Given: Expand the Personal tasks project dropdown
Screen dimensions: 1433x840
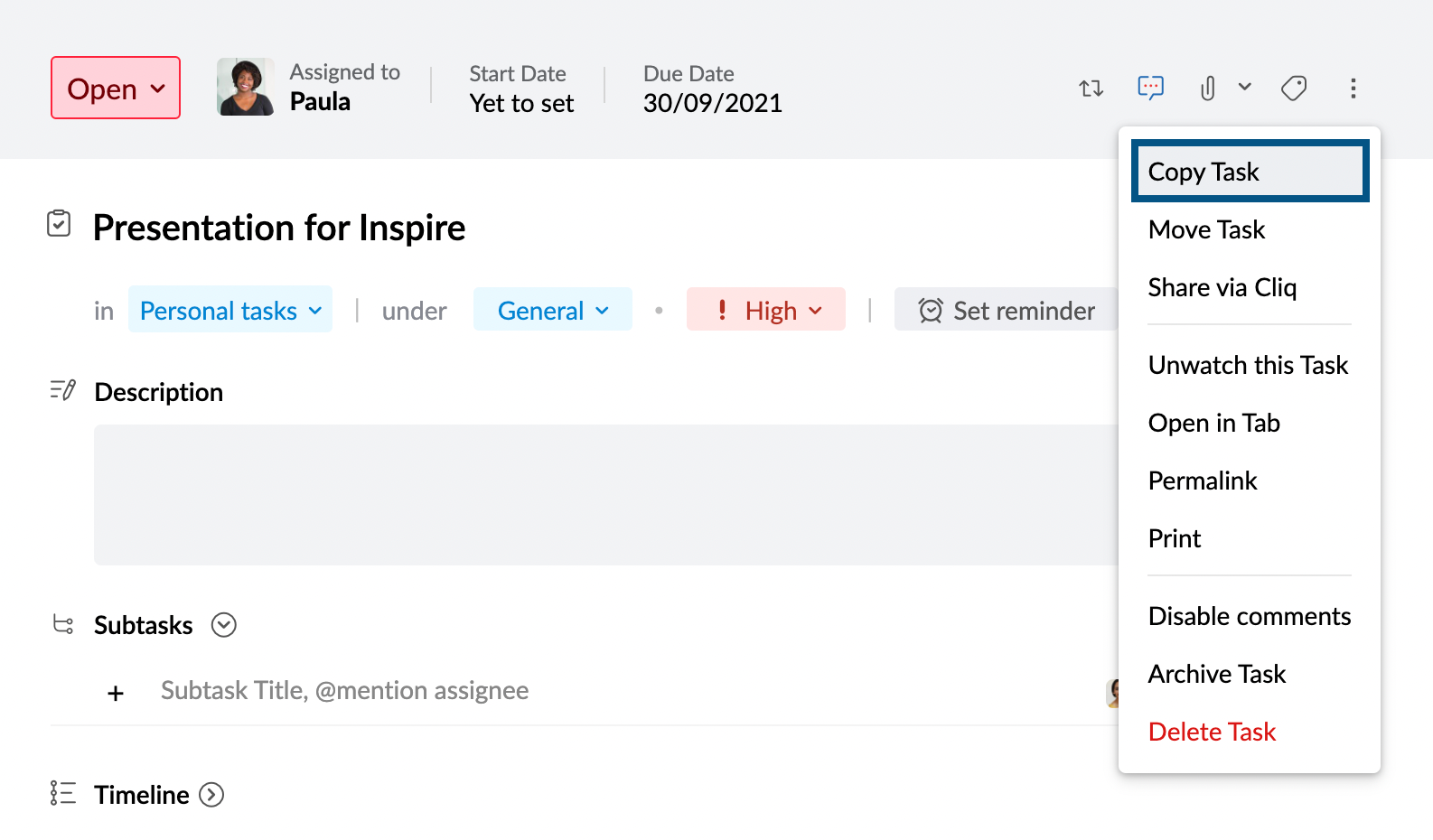Looking at the screenshot, I should pyautogui.click(x=230, y=310).
